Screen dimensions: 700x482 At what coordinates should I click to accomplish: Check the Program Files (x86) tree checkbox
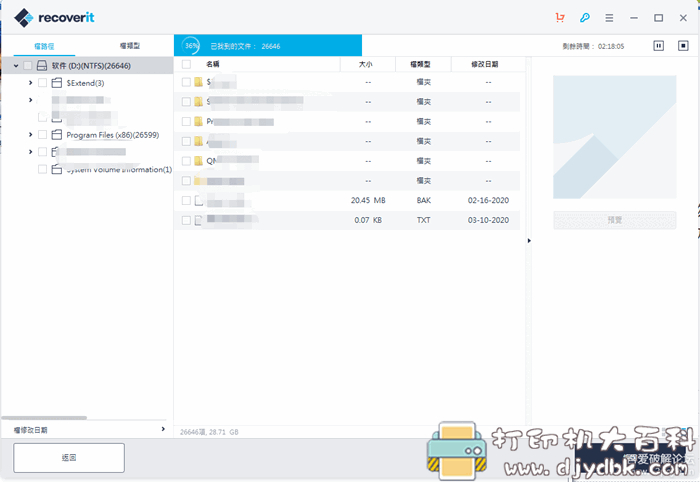pyautogui.click(x=42, y=134)
